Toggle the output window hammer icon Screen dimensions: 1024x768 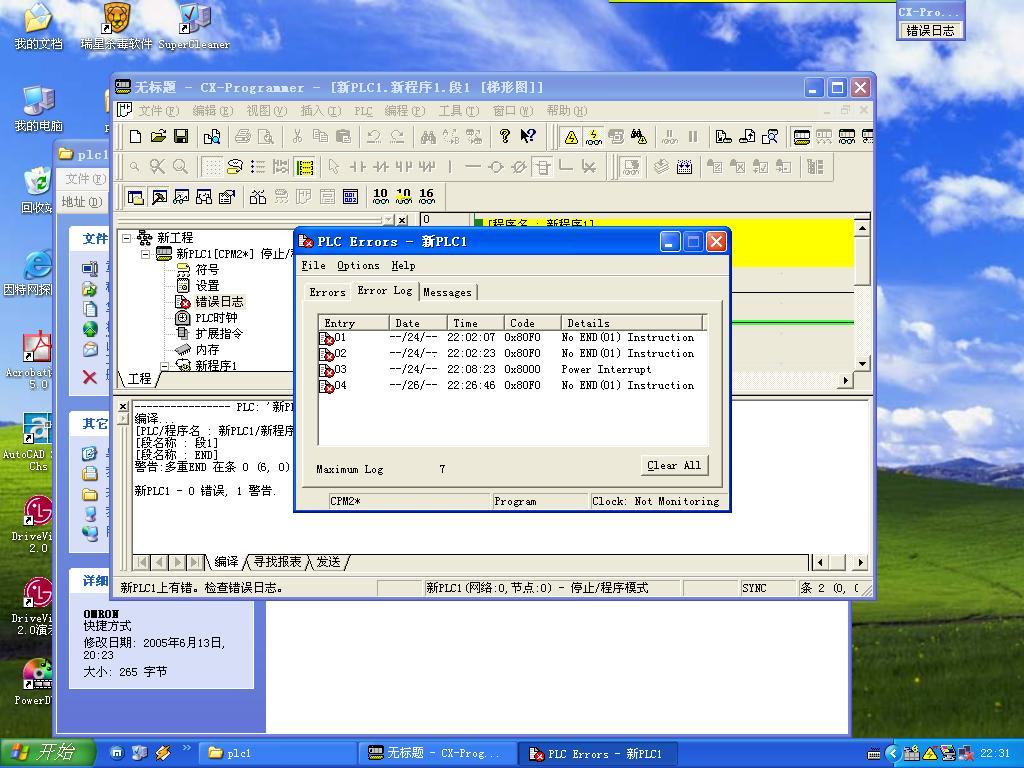click(x=159, y=197)
